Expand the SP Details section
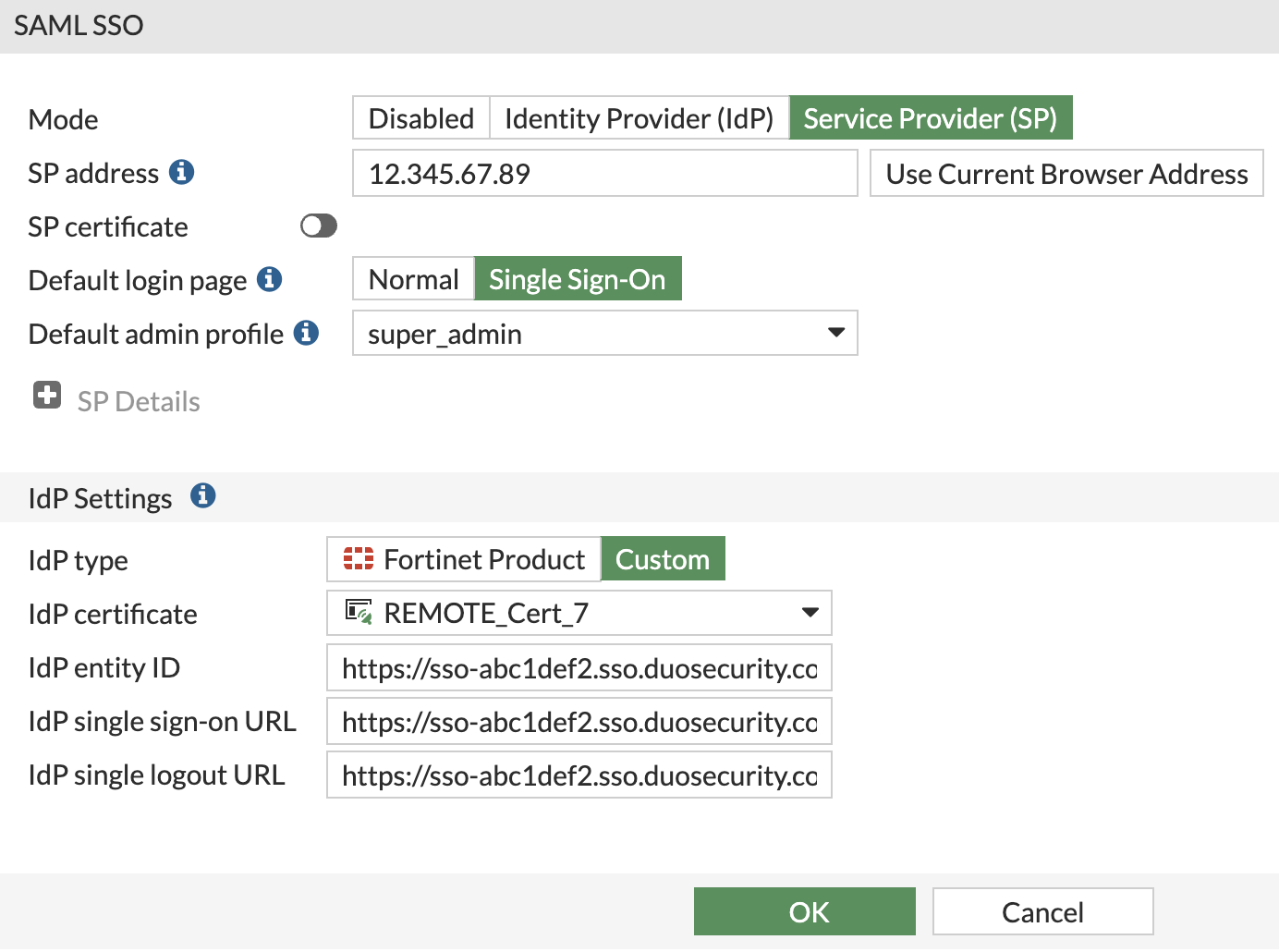Image resolution: width=1279 pixels, height=952 pixels. 138,400
